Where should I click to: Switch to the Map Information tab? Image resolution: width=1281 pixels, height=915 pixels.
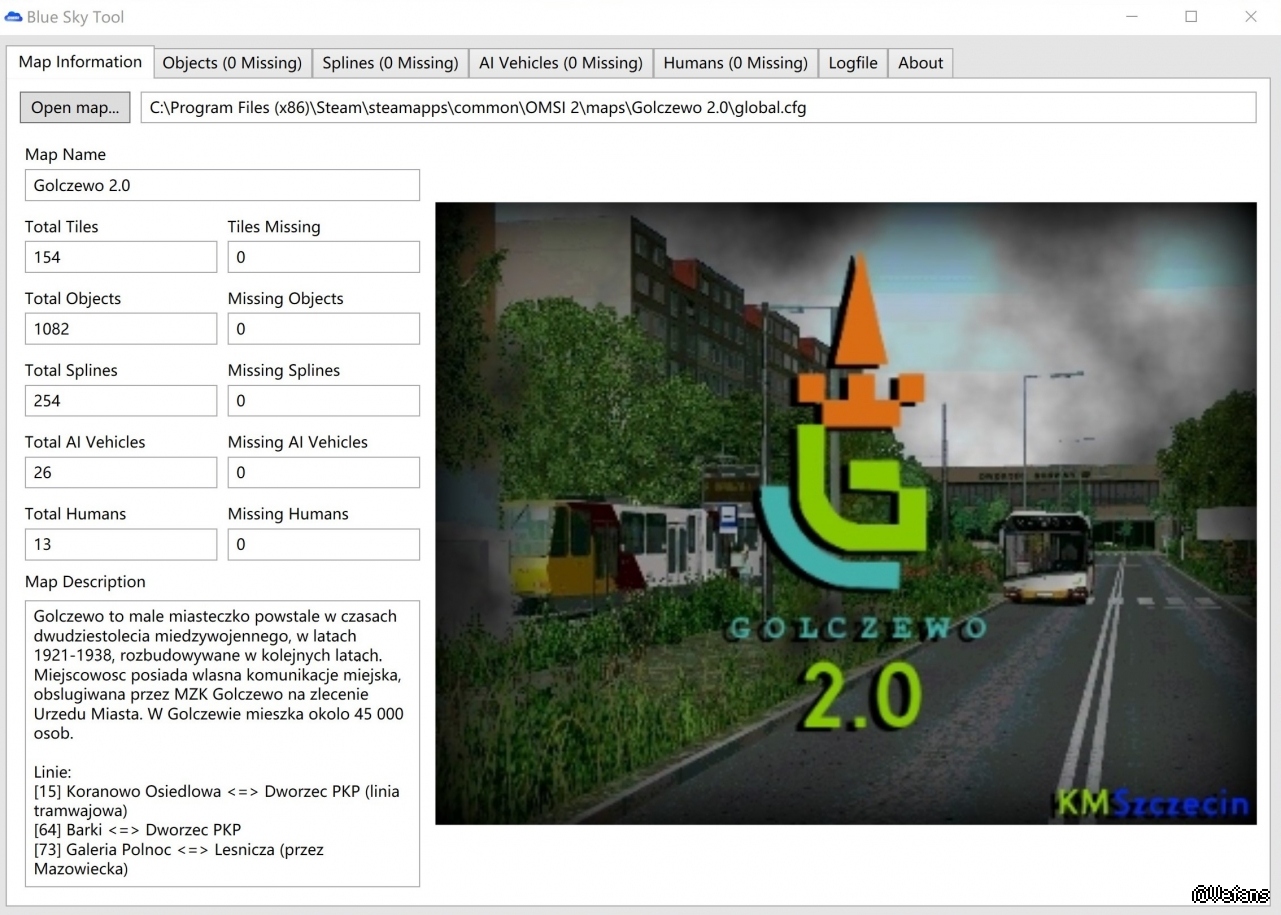tap(80, 62)
